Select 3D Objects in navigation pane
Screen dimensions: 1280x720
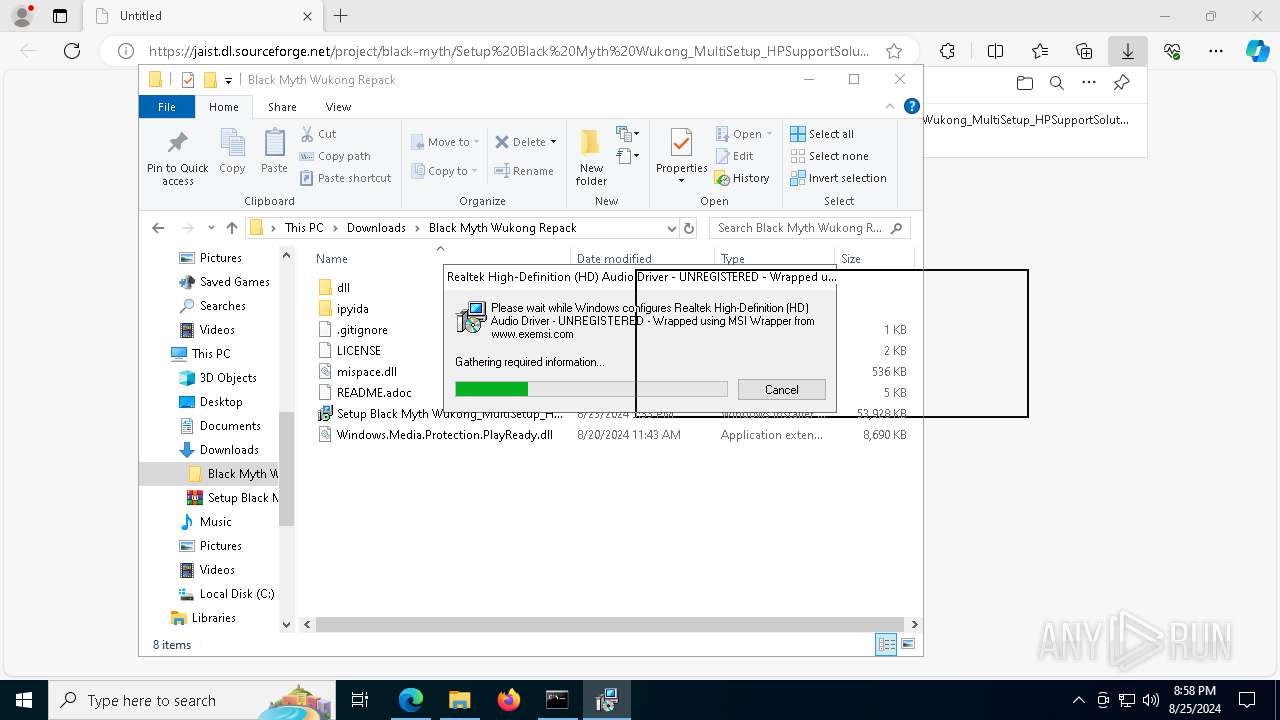tap(219, 378)
